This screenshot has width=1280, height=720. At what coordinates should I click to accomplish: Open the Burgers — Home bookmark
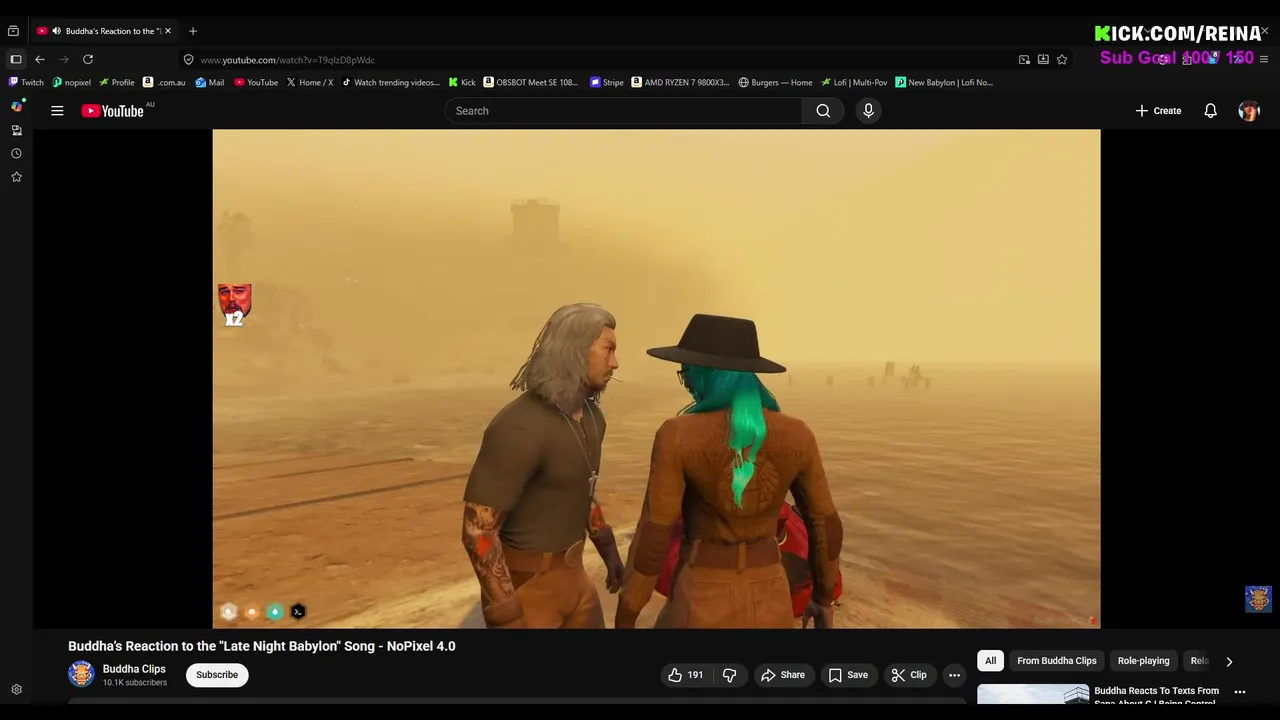(775, 82)
